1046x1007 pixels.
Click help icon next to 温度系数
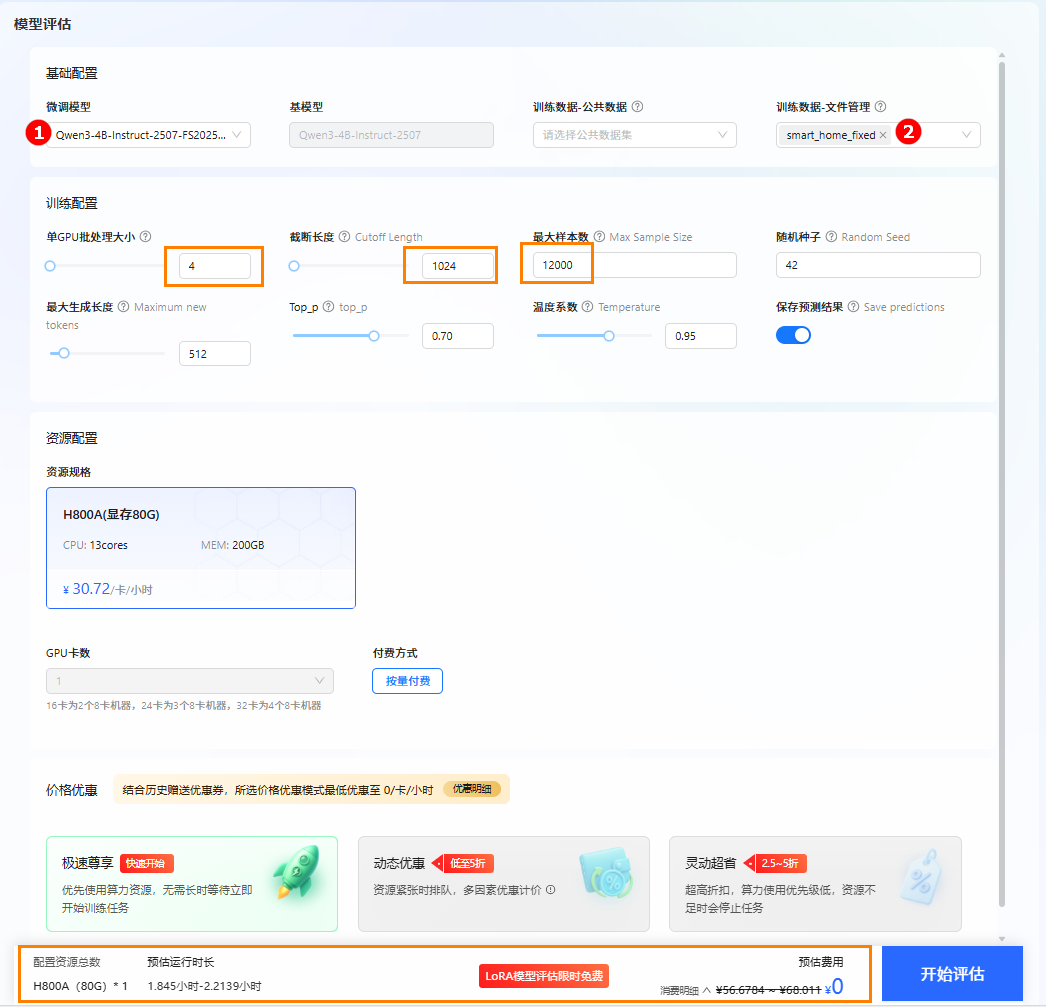click(588, 307)
